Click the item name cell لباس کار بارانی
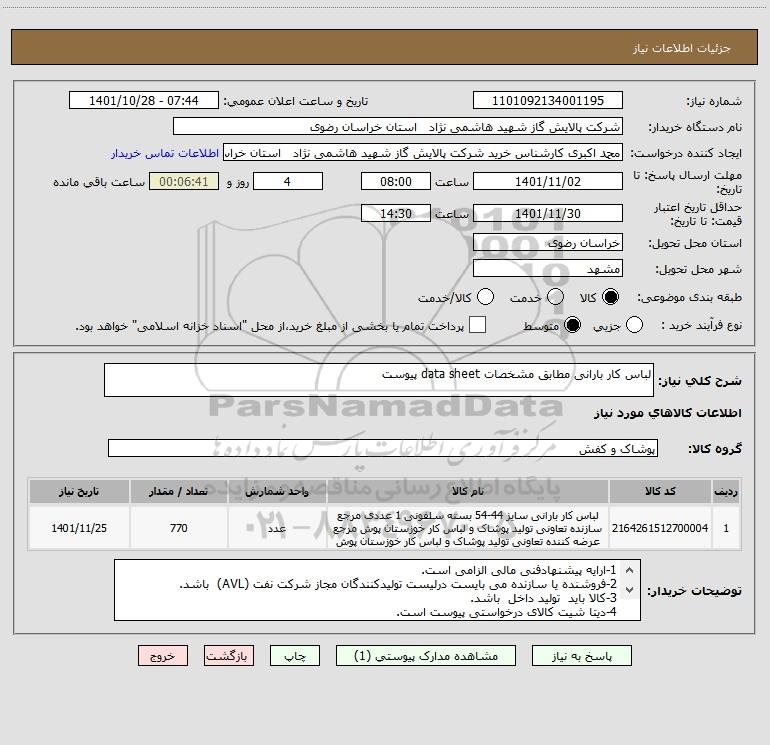The width and height of the screenshot is (770, 745). coord(468,528)
